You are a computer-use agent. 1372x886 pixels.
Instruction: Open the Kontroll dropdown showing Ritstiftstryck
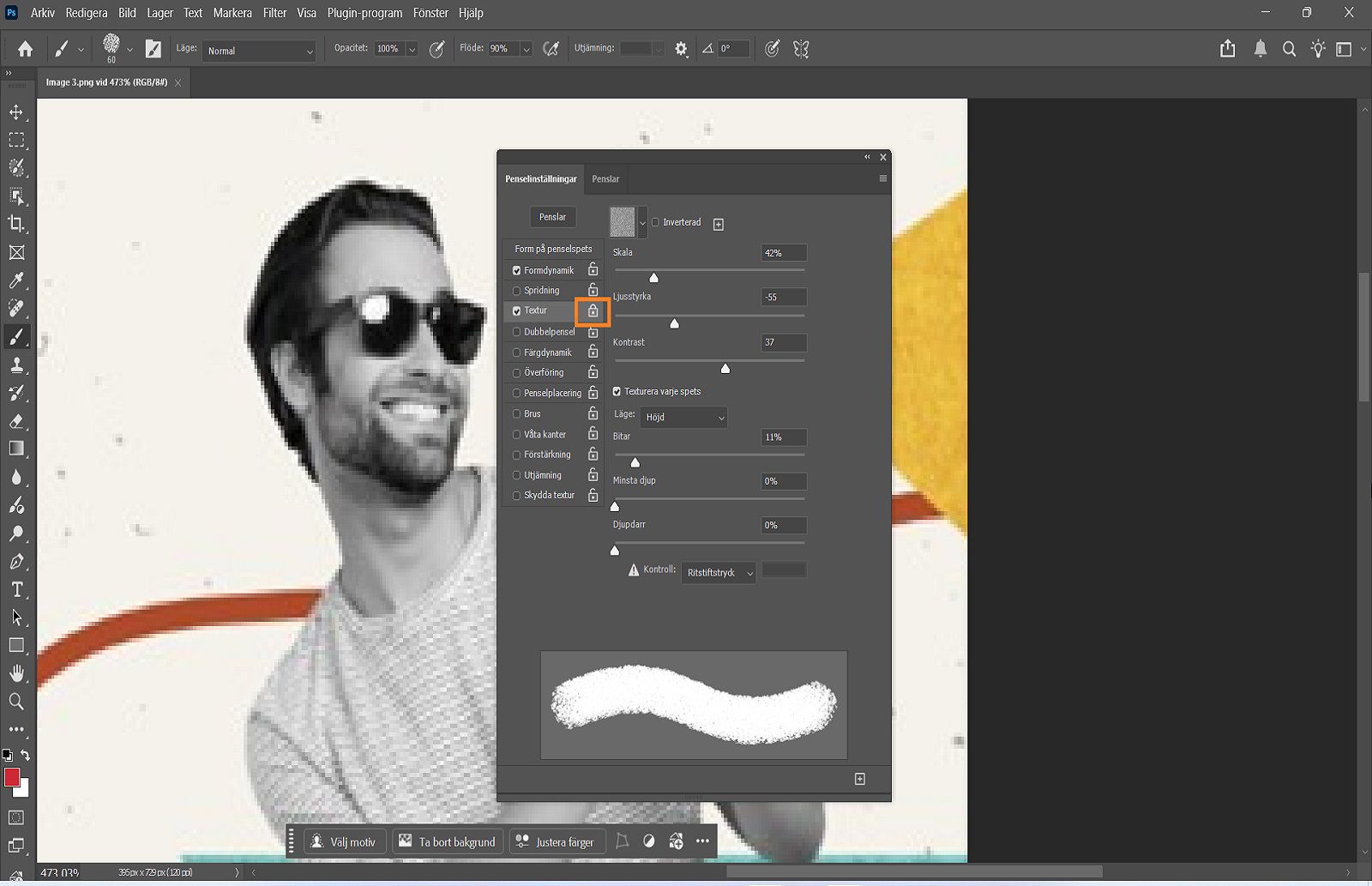point(718,573)
